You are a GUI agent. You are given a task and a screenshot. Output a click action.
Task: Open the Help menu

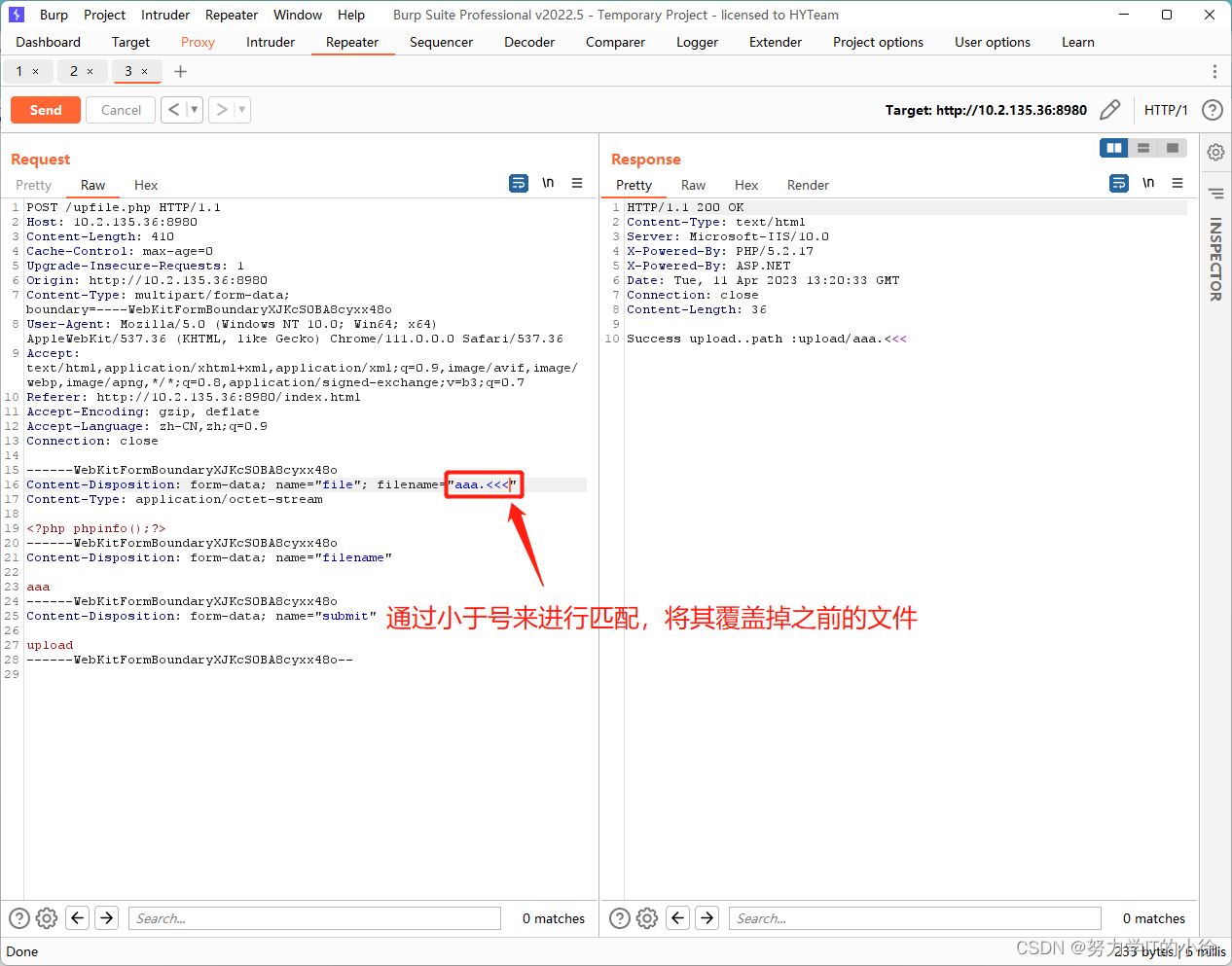[351, 15]
